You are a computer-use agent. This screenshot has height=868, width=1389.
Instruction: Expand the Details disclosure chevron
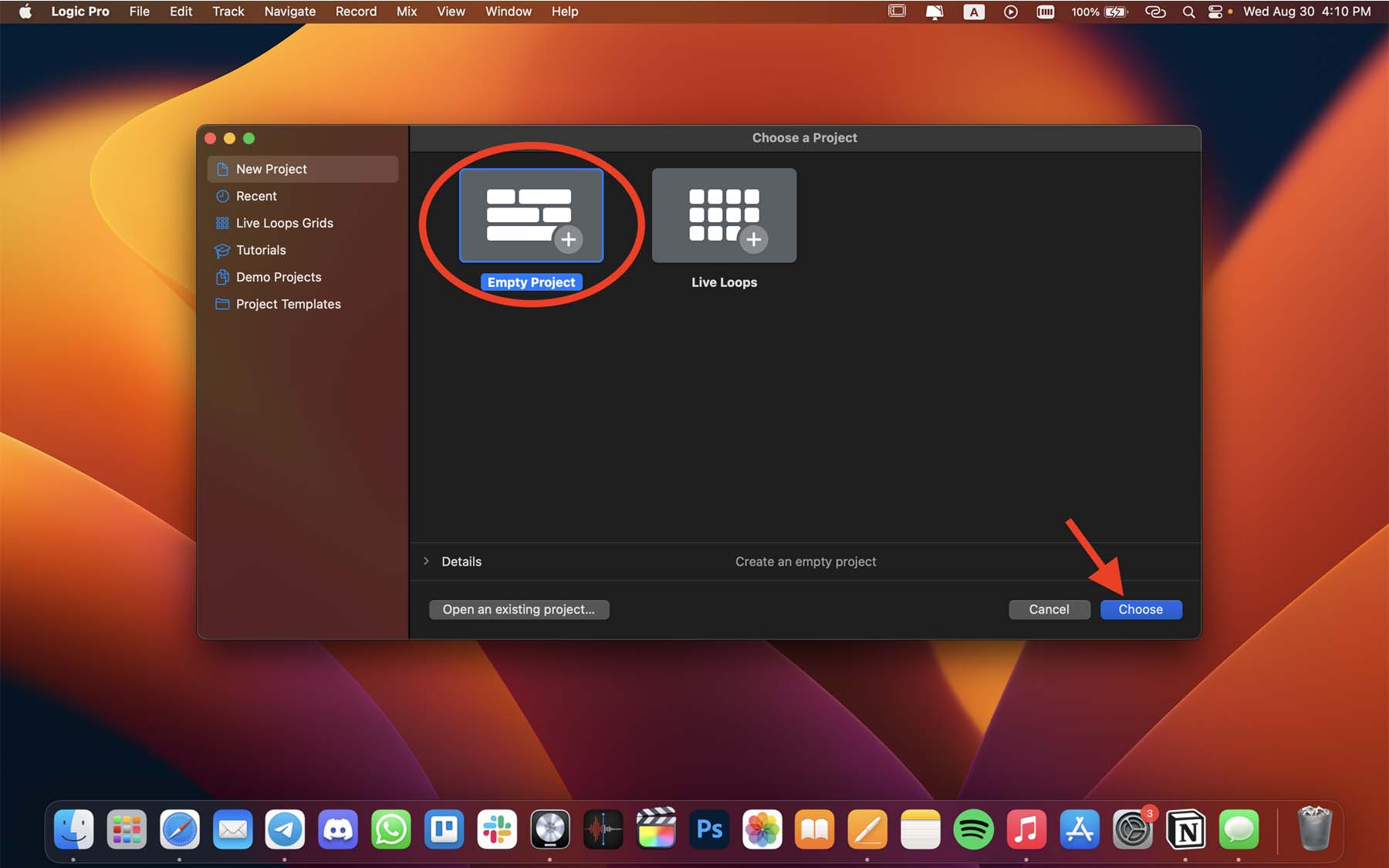(x=426, y=561)
